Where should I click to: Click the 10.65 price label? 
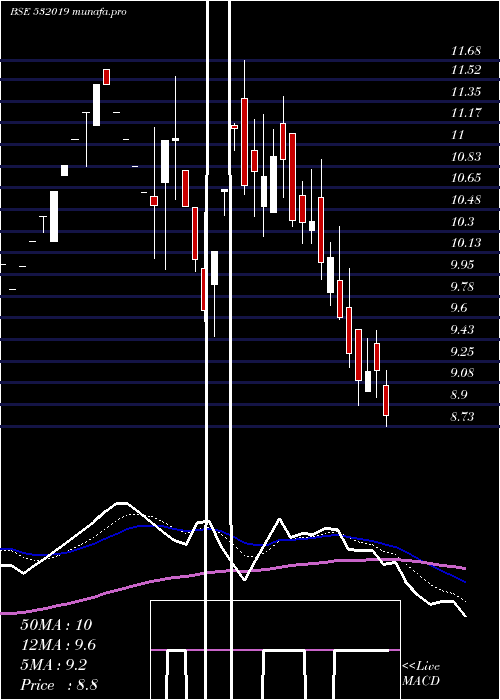coord(466,178)
